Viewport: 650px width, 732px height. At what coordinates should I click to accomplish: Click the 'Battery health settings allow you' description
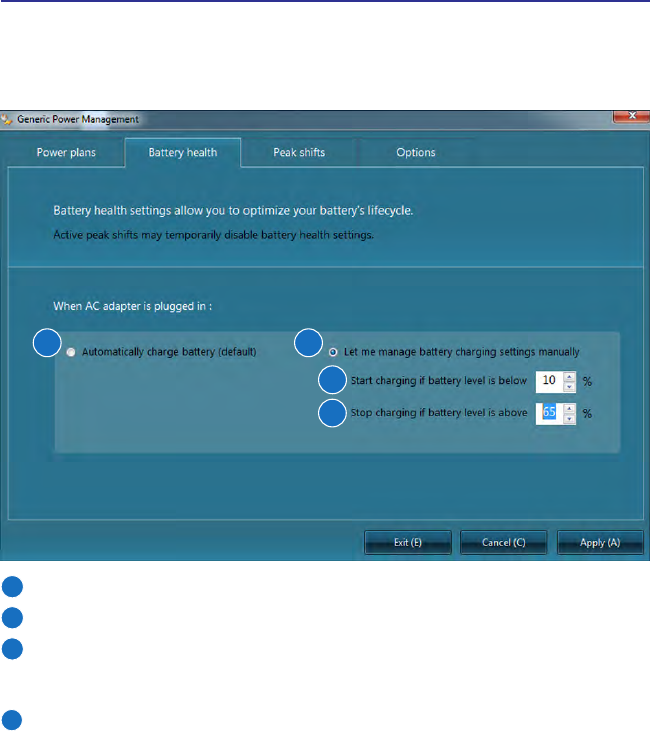233,211
